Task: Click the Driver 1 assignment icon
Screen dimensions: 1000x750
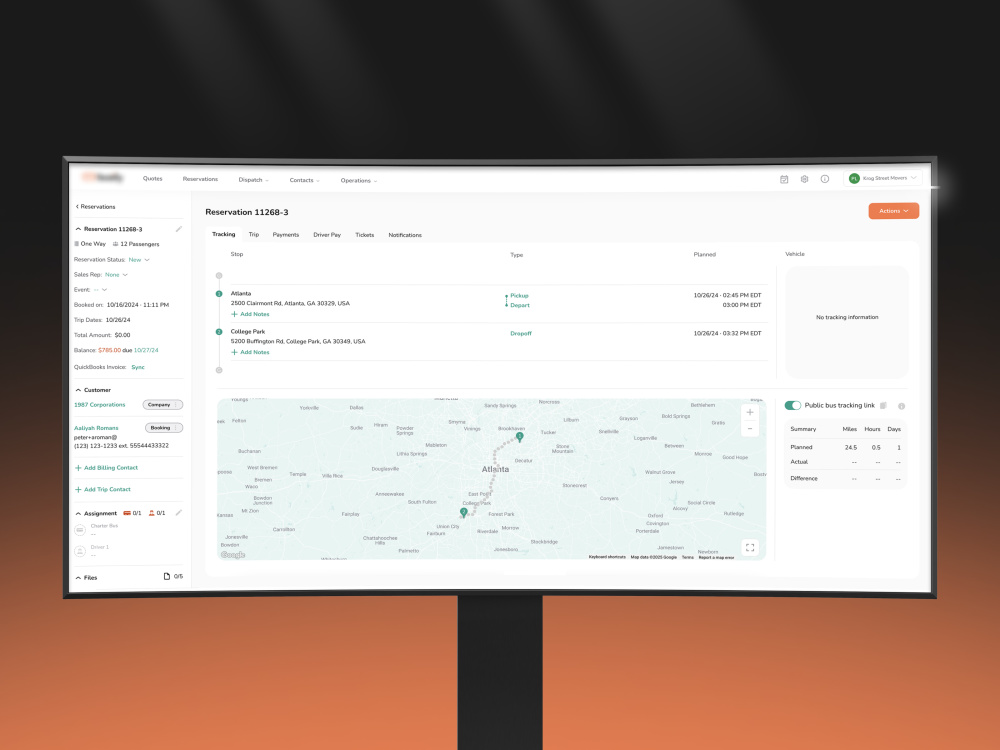Action: coord(80,551)
